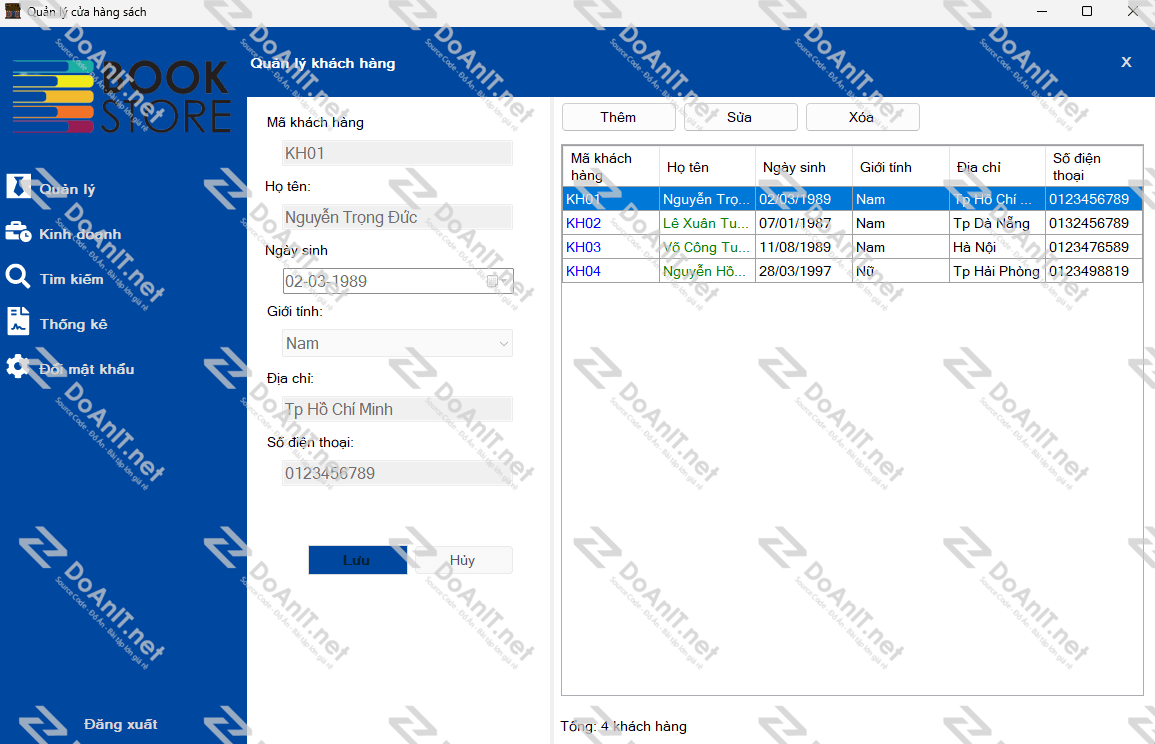Image resolution: width=1155 pixels, height=744 pixels.
Task: Click the Tìm kiếm magnifier icon
Action: coord(18,276)
